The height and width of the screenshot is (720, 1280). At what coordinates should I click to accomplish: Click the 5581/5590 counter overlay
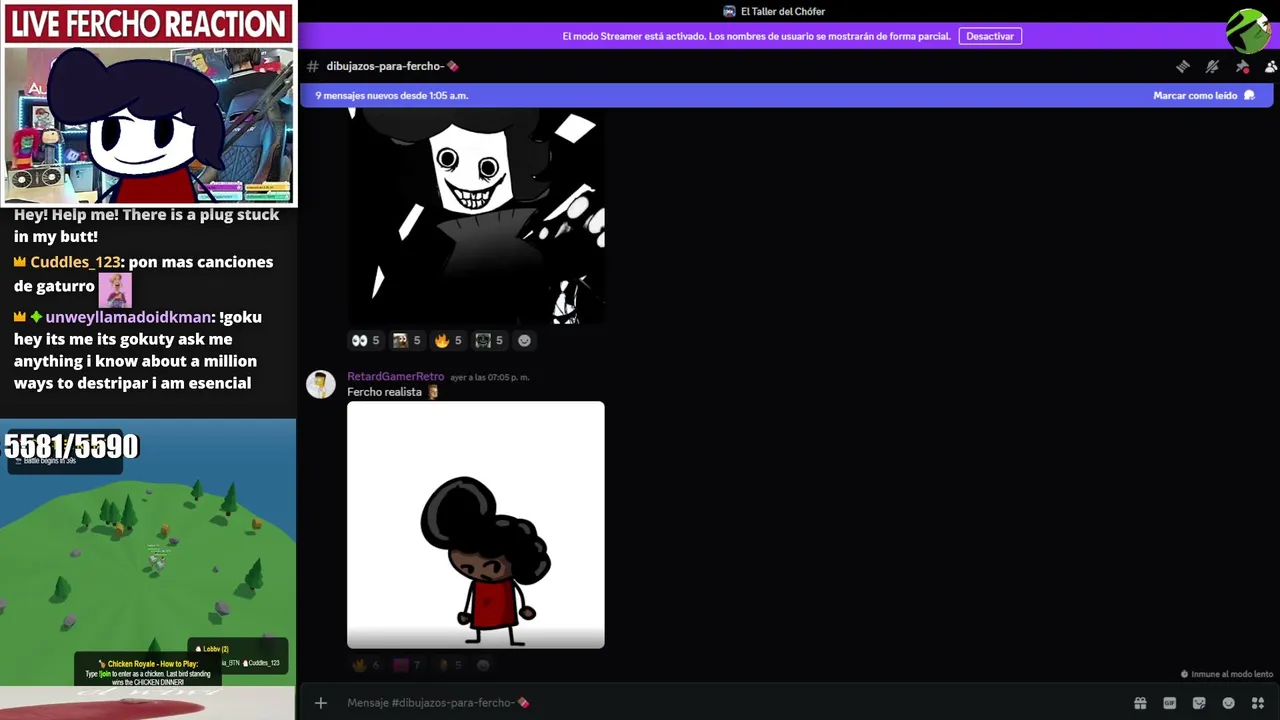tap(71, 446)
